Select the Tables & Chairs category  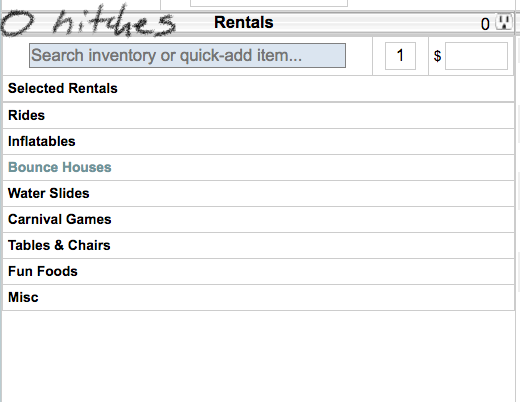258,245
